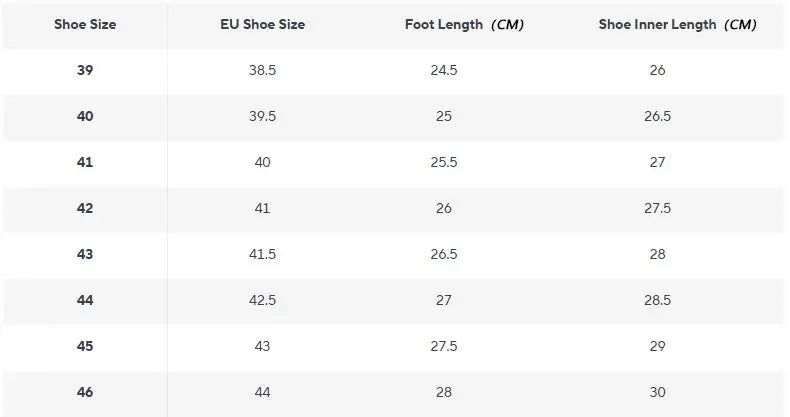Viewport: 790px width, 417px height.
Task: Click EU shoe size 38.5 cell
Action: pos(262,70)
